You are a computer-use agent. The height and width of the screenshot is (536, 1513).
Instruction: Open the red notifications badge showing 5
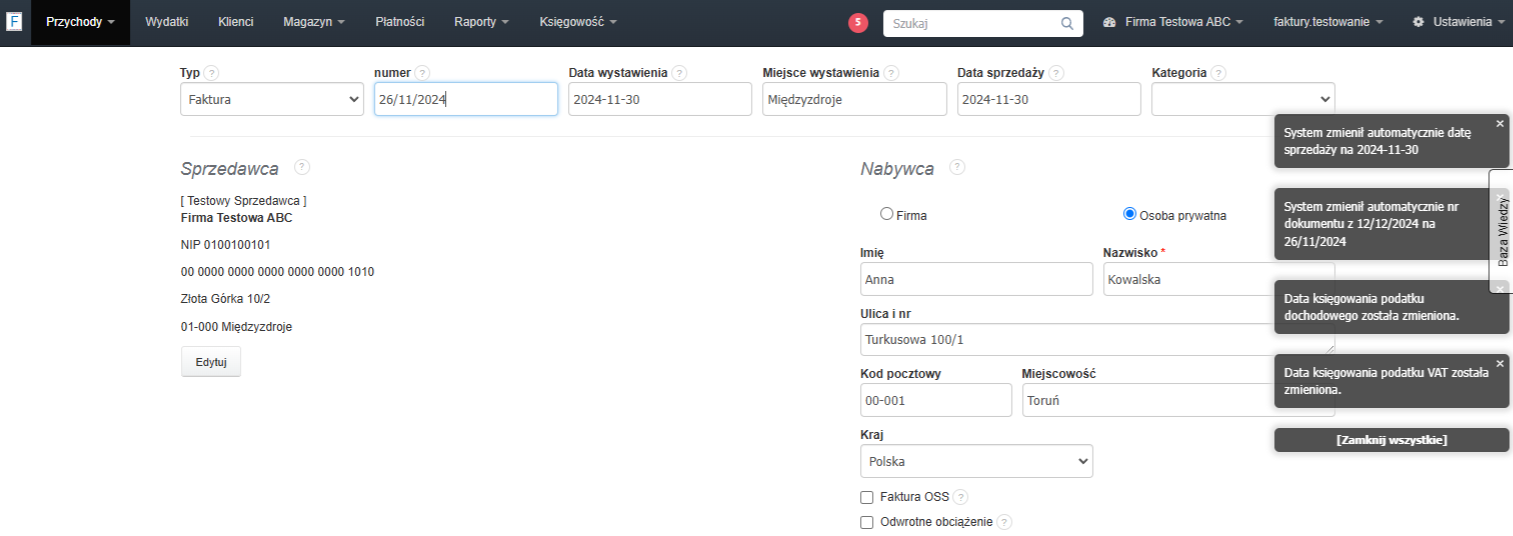(x=858, y=23)
